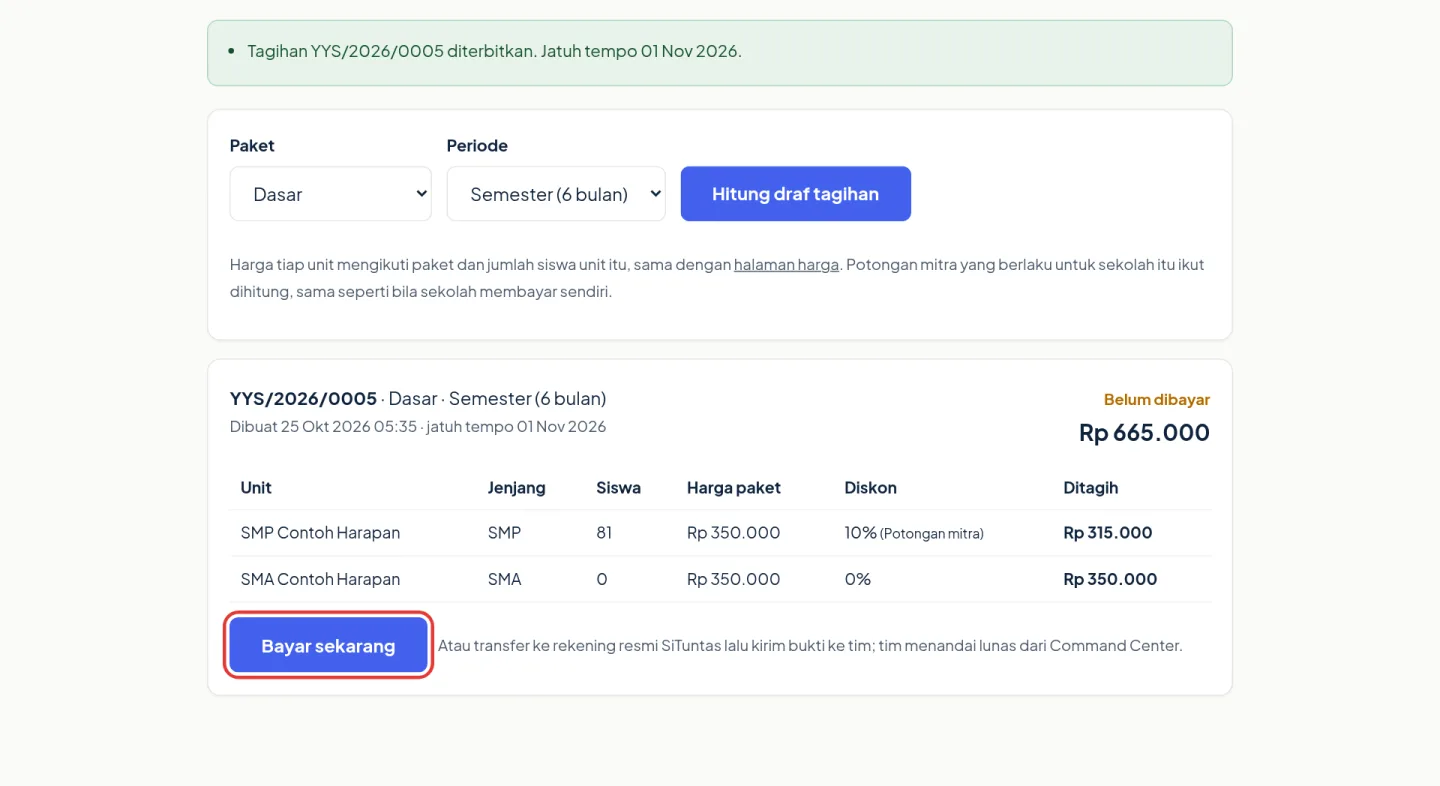Open the Paket dropdown showing Dasar

[x=330, y=194]
